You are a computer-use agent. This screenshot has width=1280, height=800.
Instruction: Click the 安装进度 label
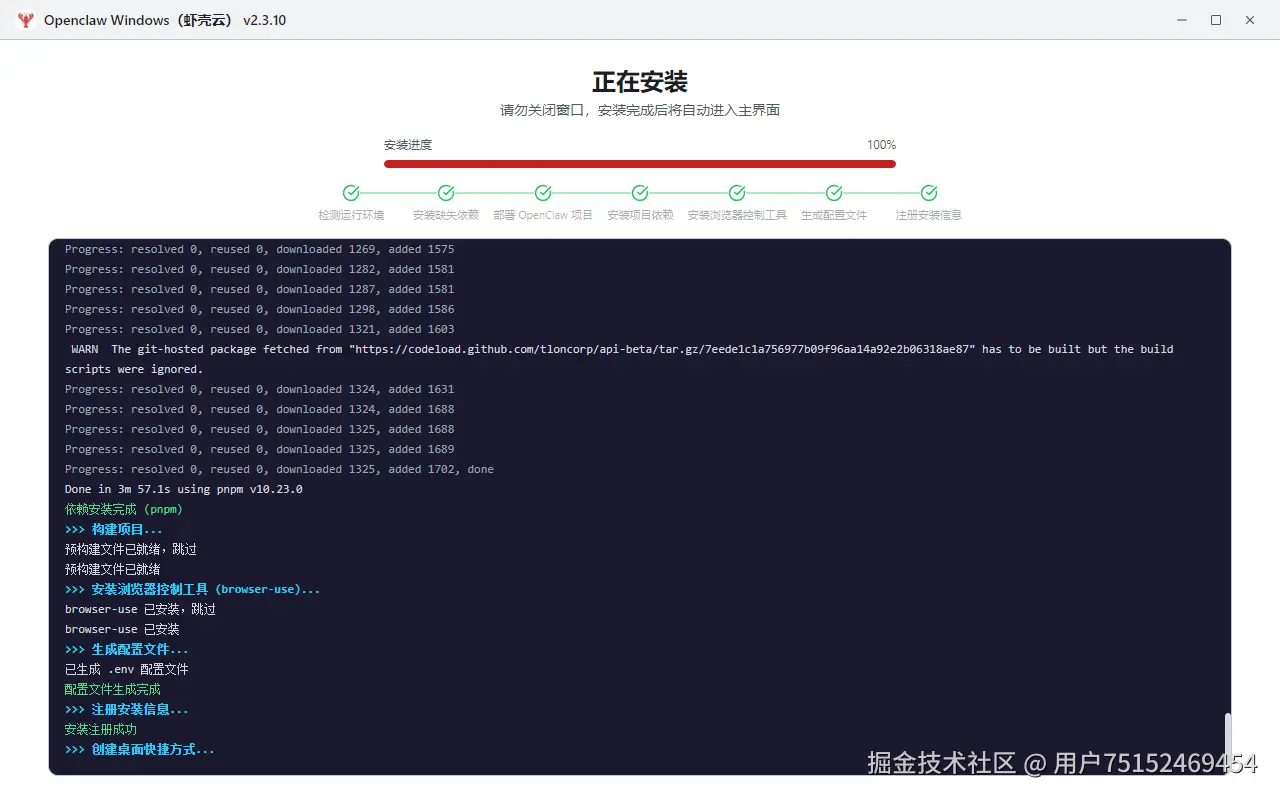[408, 145]
